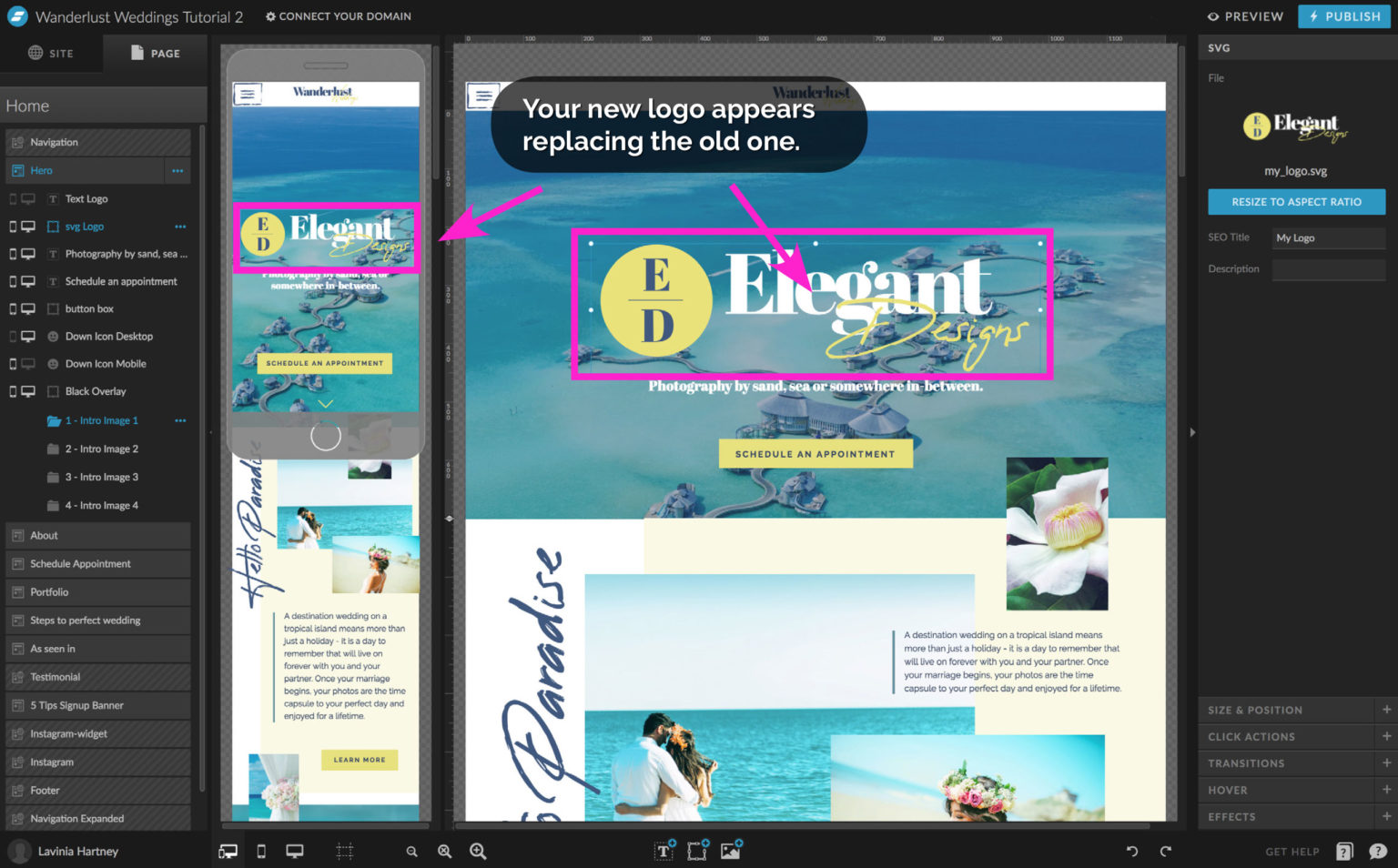
Task: Expand the Size & Position section
Action: (1296, 710)
